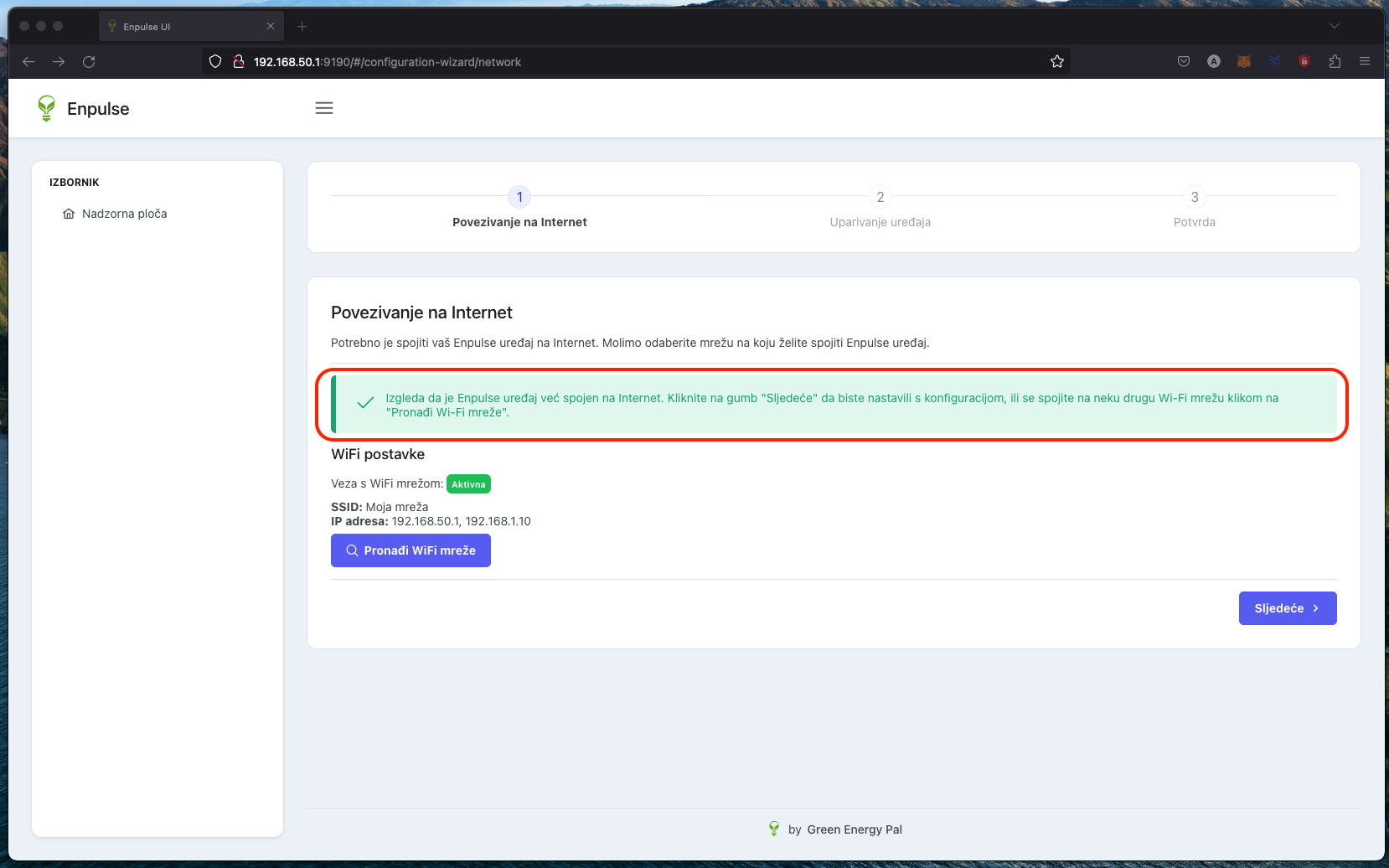Open Nadzorna ploča from the IZBORNIK sidebar
The width and height of the screenshot is (1389, 868).
tap(125, 214)
